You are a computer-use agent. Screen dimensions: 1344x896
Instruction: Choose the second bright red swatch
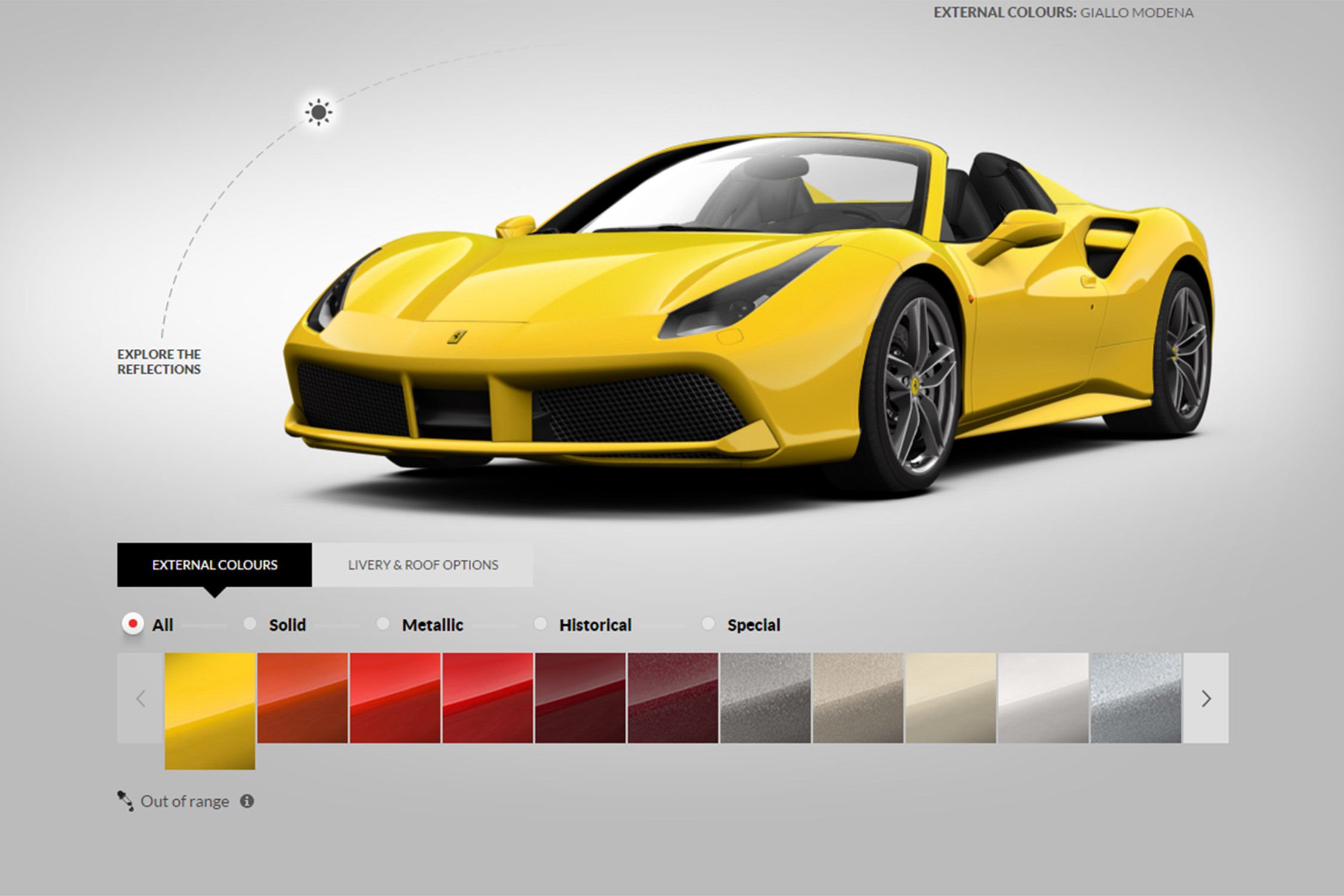[487, 698]
